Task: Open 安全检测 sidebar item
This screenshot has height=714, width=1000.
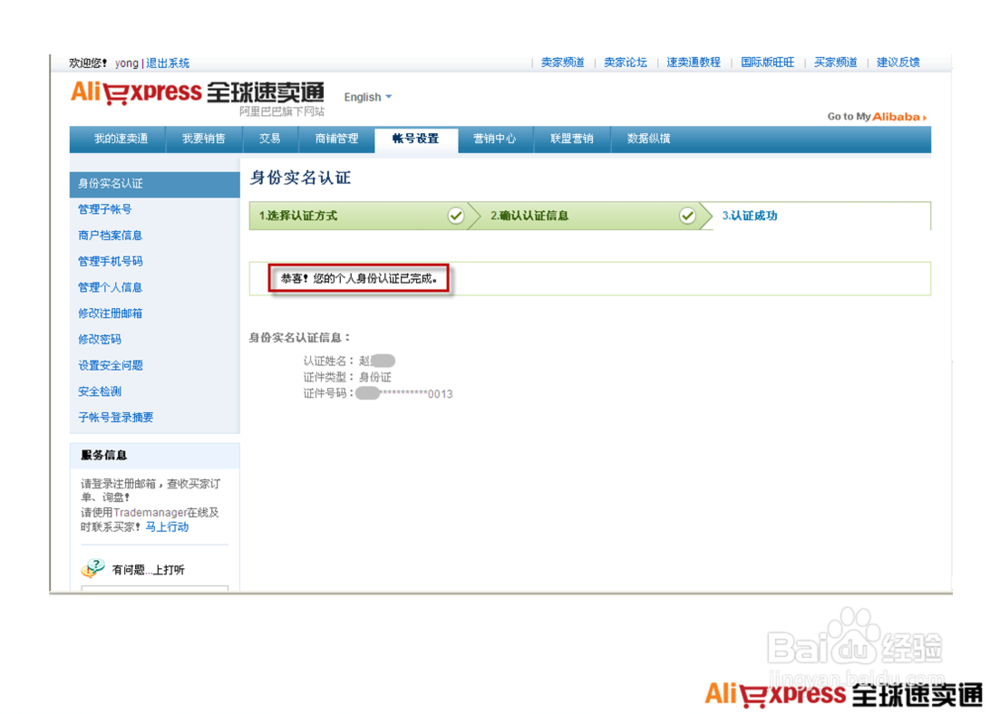Action: [x=99, y=391]
